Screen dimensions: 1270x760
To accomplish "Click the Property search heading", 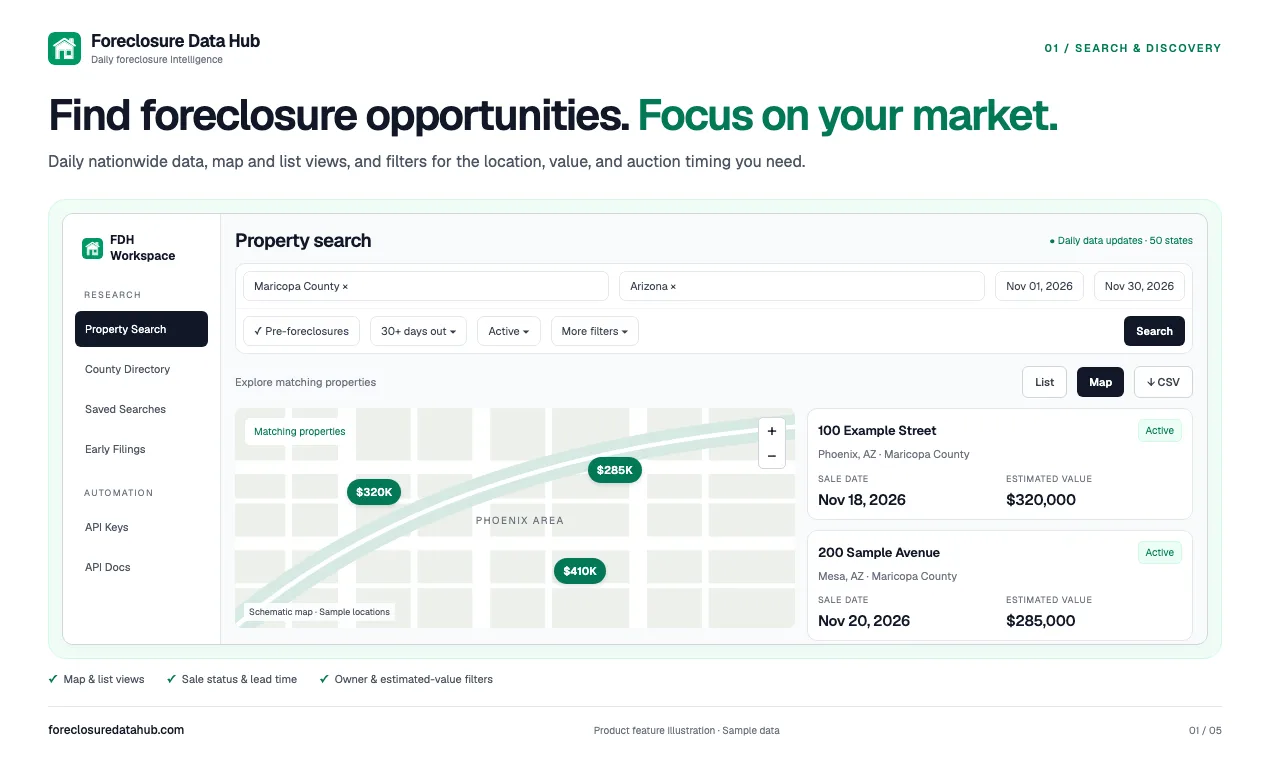I will point(303,241).
